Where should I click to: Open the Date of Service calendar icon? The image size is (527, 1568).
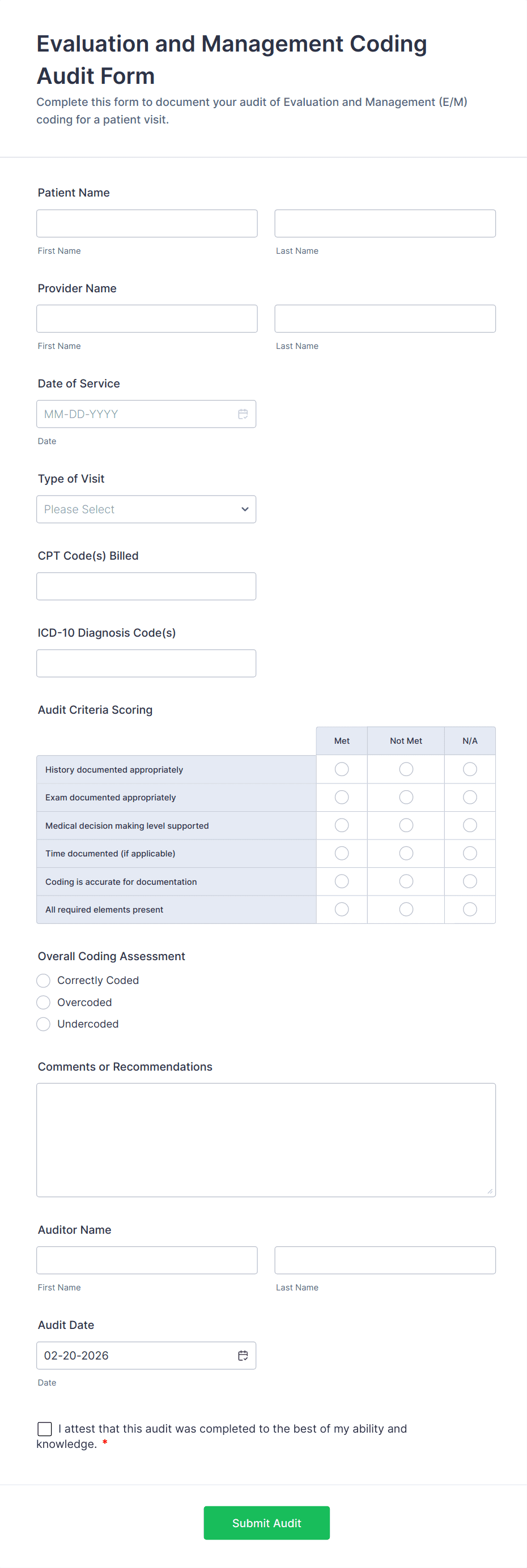click(243, 414)
